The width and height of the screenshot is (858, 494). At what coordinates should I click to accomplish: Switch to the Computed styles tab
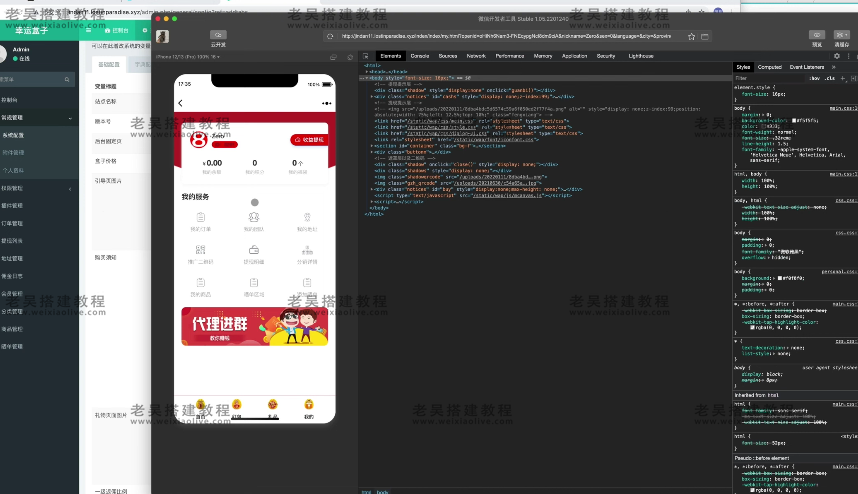point(770,66)
